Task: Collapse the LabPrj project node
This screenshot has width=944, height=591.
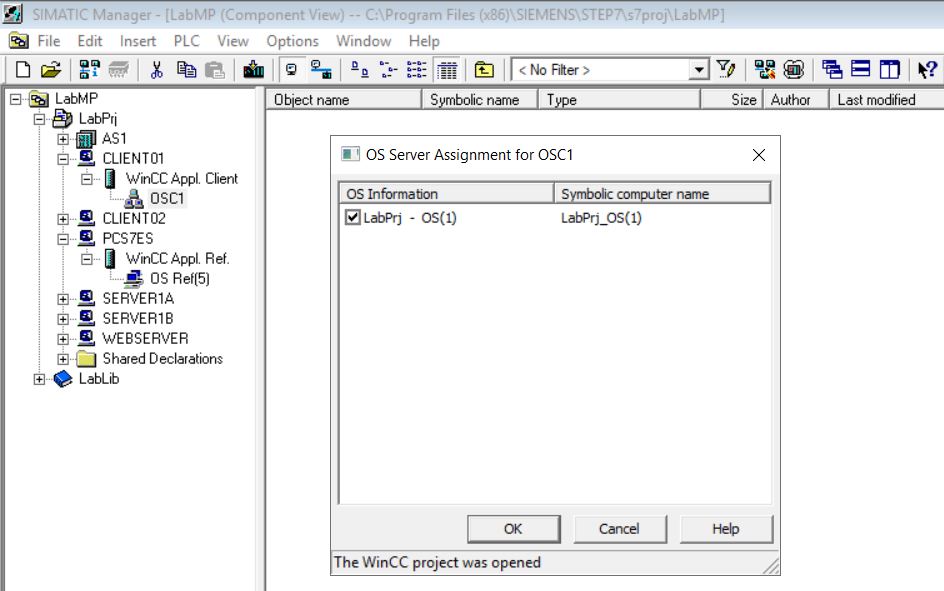Action: [39, 119]
